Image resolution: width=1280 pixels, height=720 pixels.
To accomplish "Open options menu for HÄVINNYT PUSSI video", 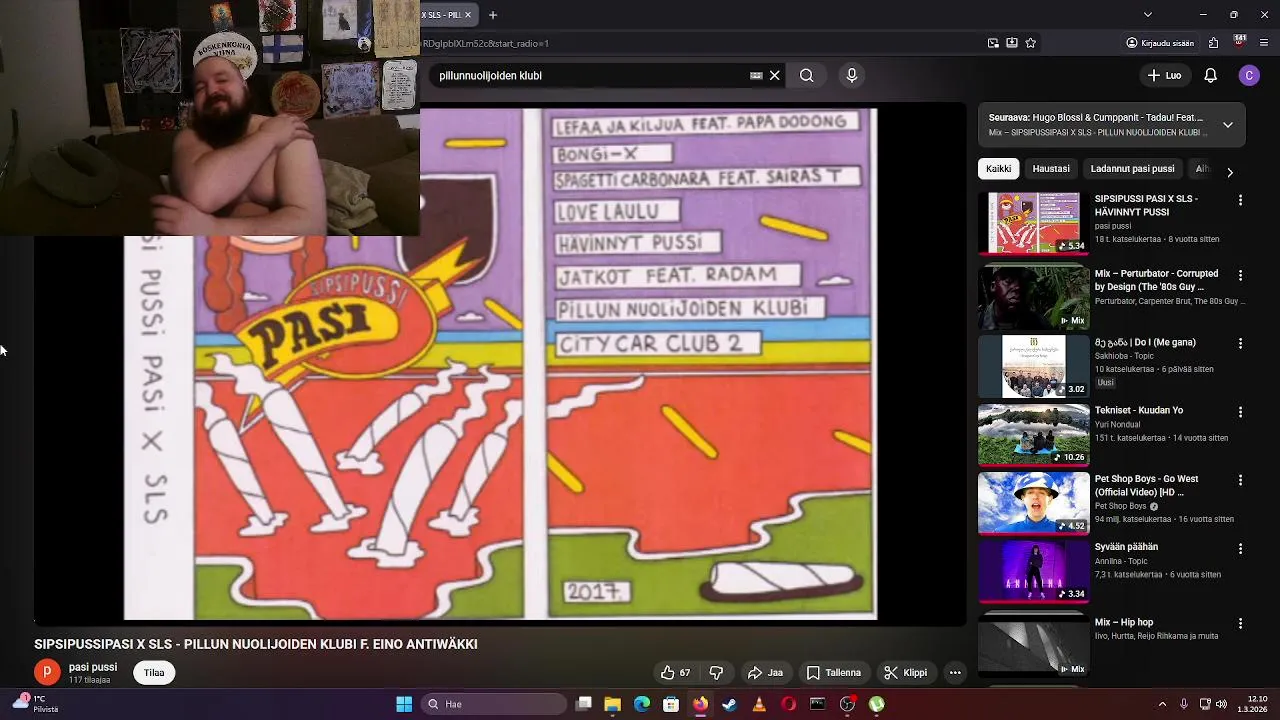I will (x=1240, y=200).
